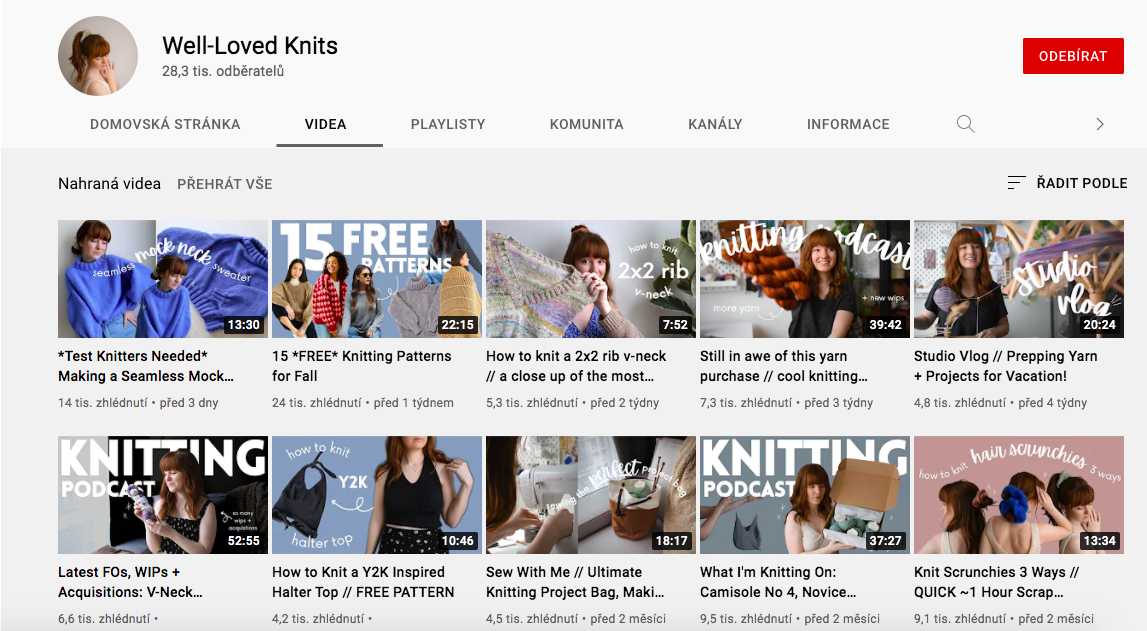
Task: Click the right chevron to show more tabs
Action: (x=1099, y=124)
